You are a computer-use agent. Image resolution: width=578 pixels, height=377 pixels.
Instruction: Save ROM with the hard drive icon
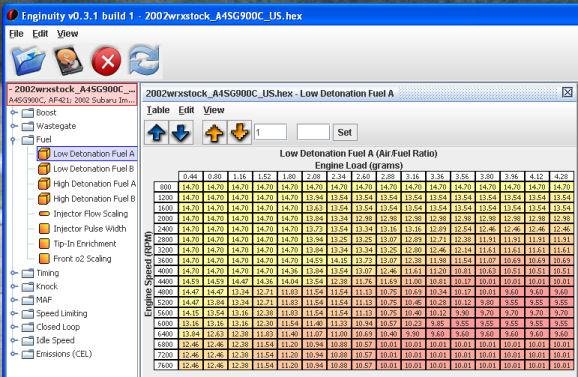68,60
